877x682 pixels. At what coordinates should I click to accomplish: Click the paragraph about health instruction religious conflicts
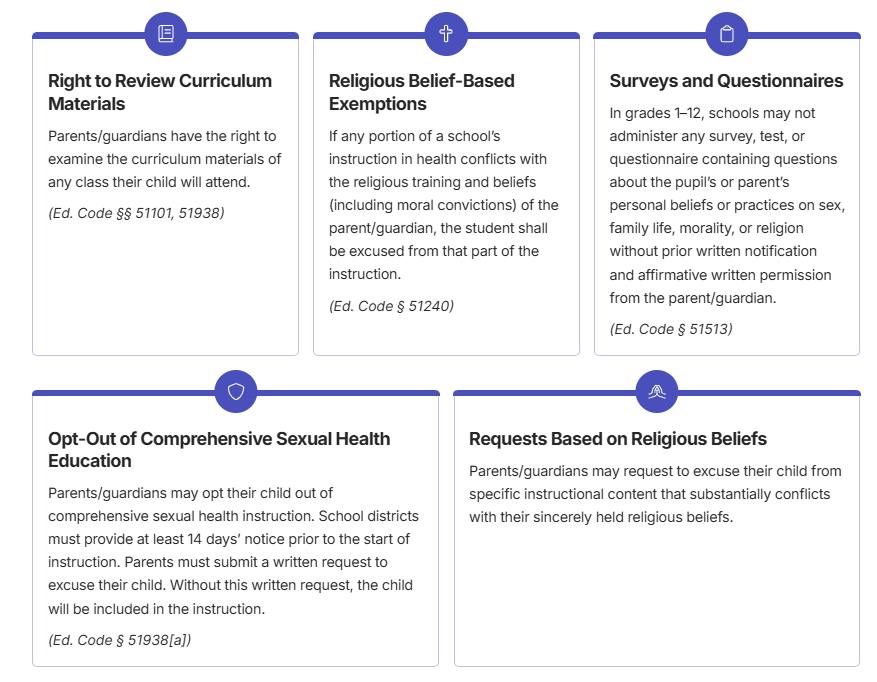(444, 205)
